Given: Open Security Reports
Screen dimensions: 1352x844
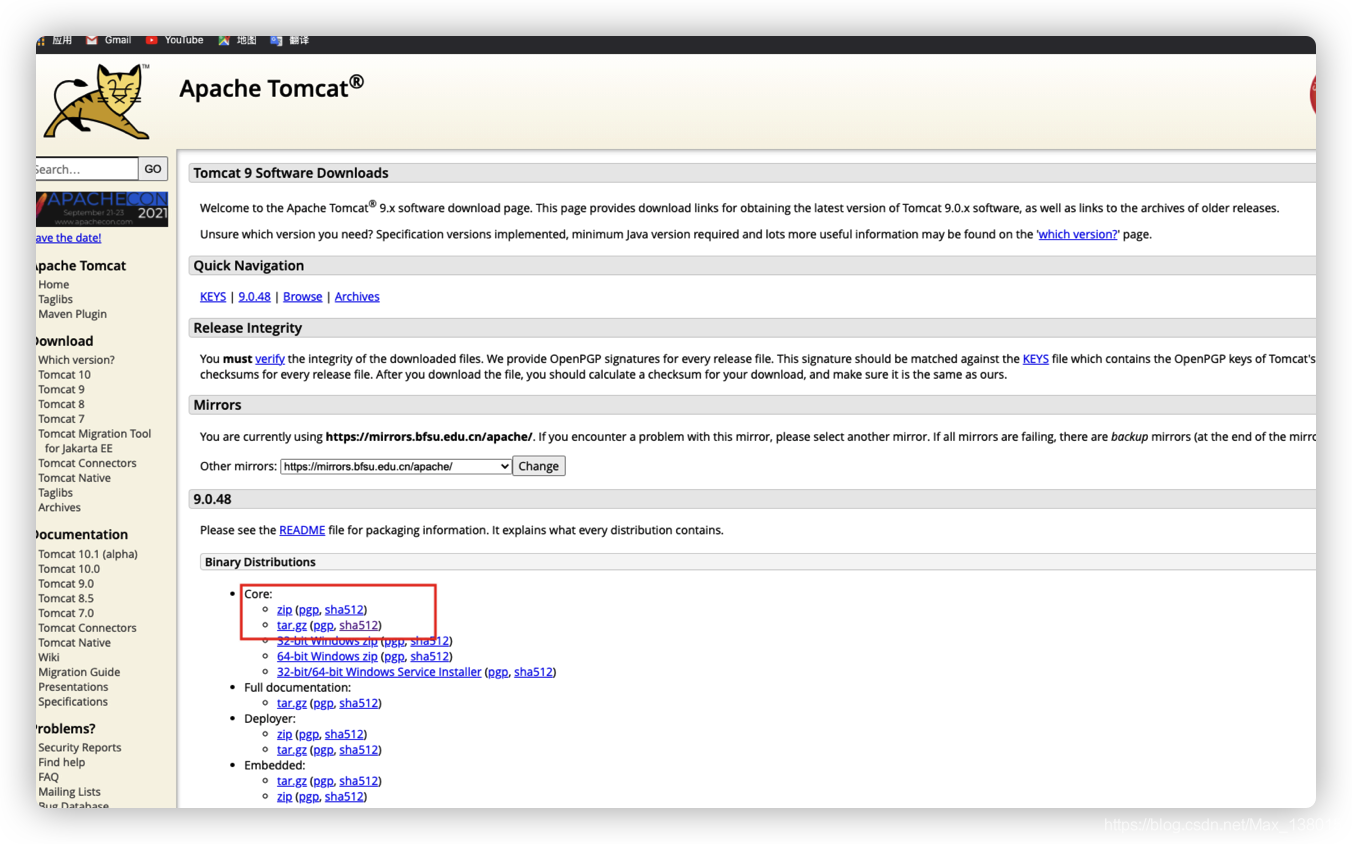Looking at the screenshot, I should [x=80, y=748].
